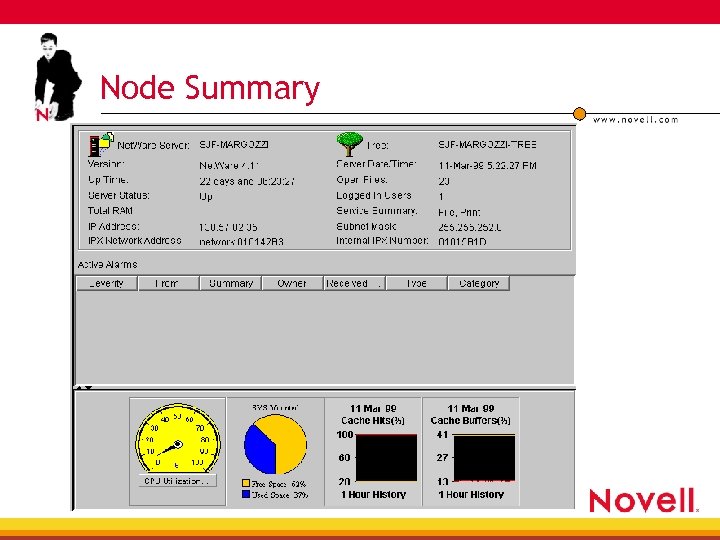Sort by Received column header

(354, 284)
